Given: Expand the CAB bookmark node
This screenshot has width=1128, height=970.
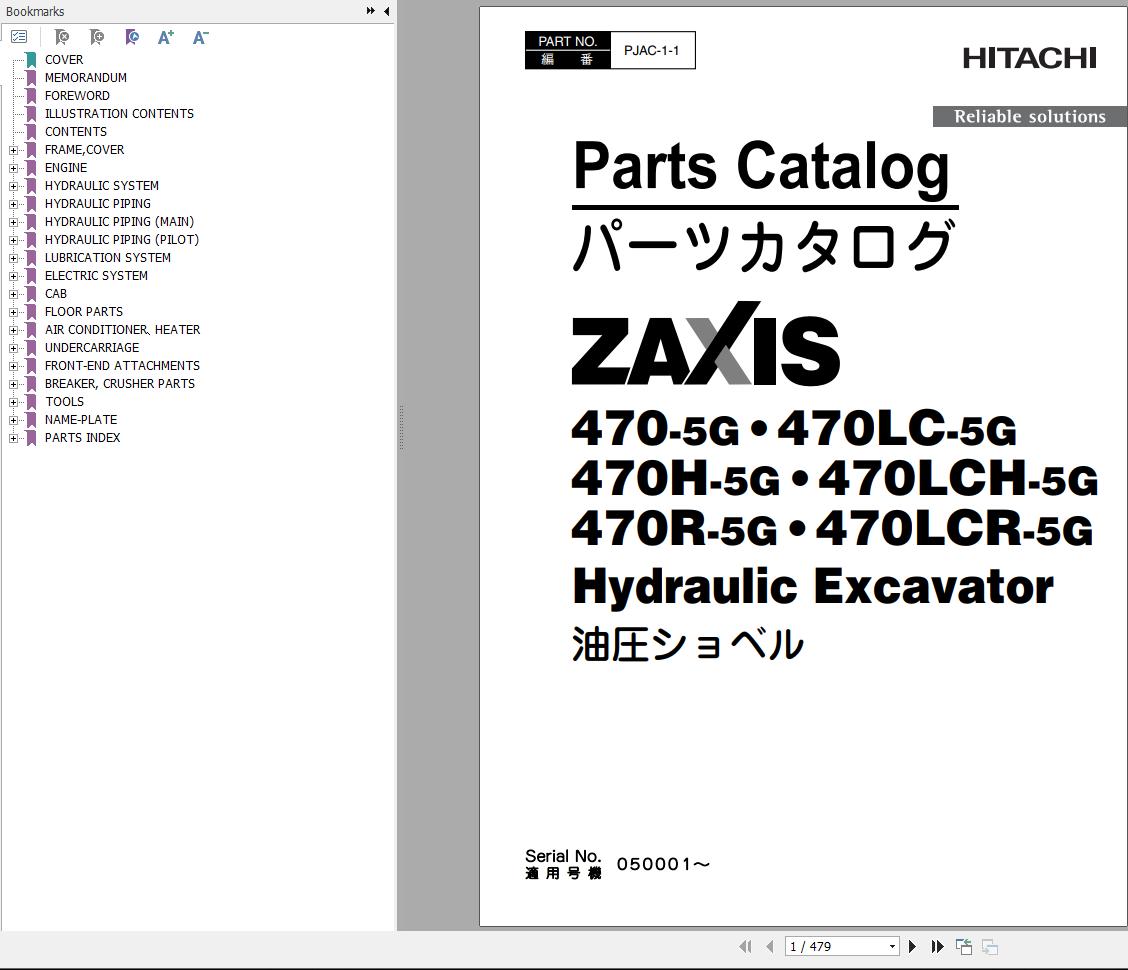Looking at the screenshot, I should click(13, 294).
